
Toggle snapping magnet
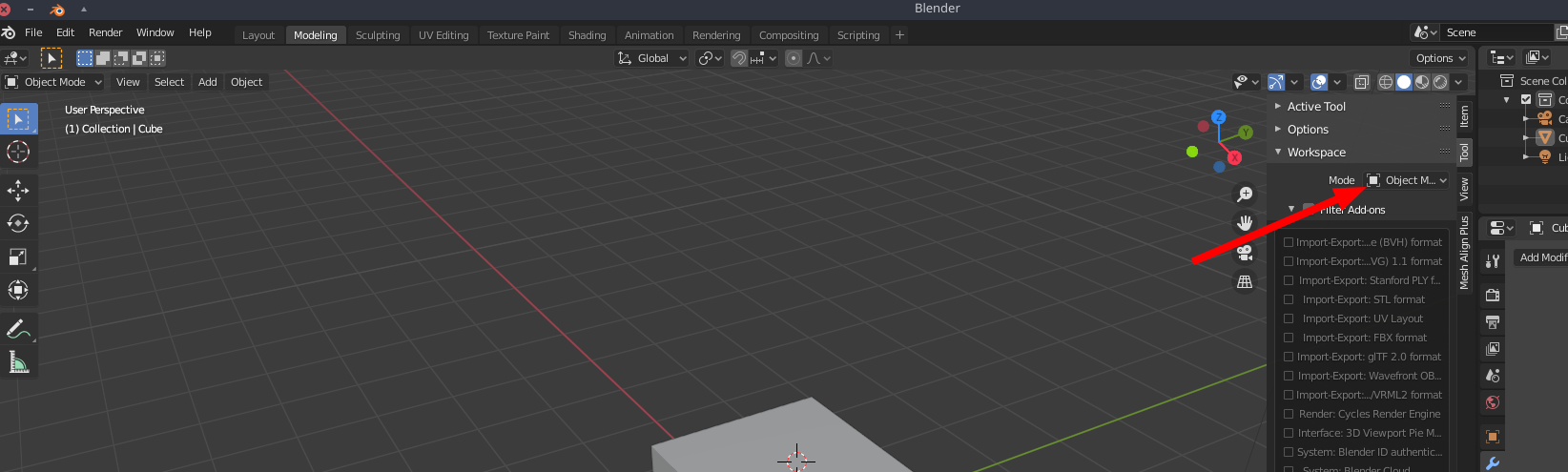[739, 58]
